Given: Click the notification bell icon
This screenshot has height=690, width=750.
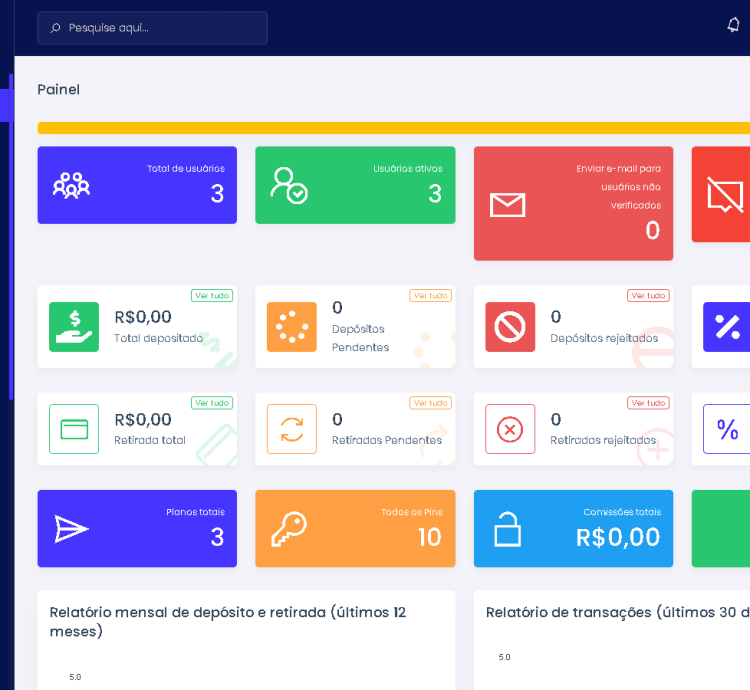Looking at the screenshot, I should coord(733,25).
